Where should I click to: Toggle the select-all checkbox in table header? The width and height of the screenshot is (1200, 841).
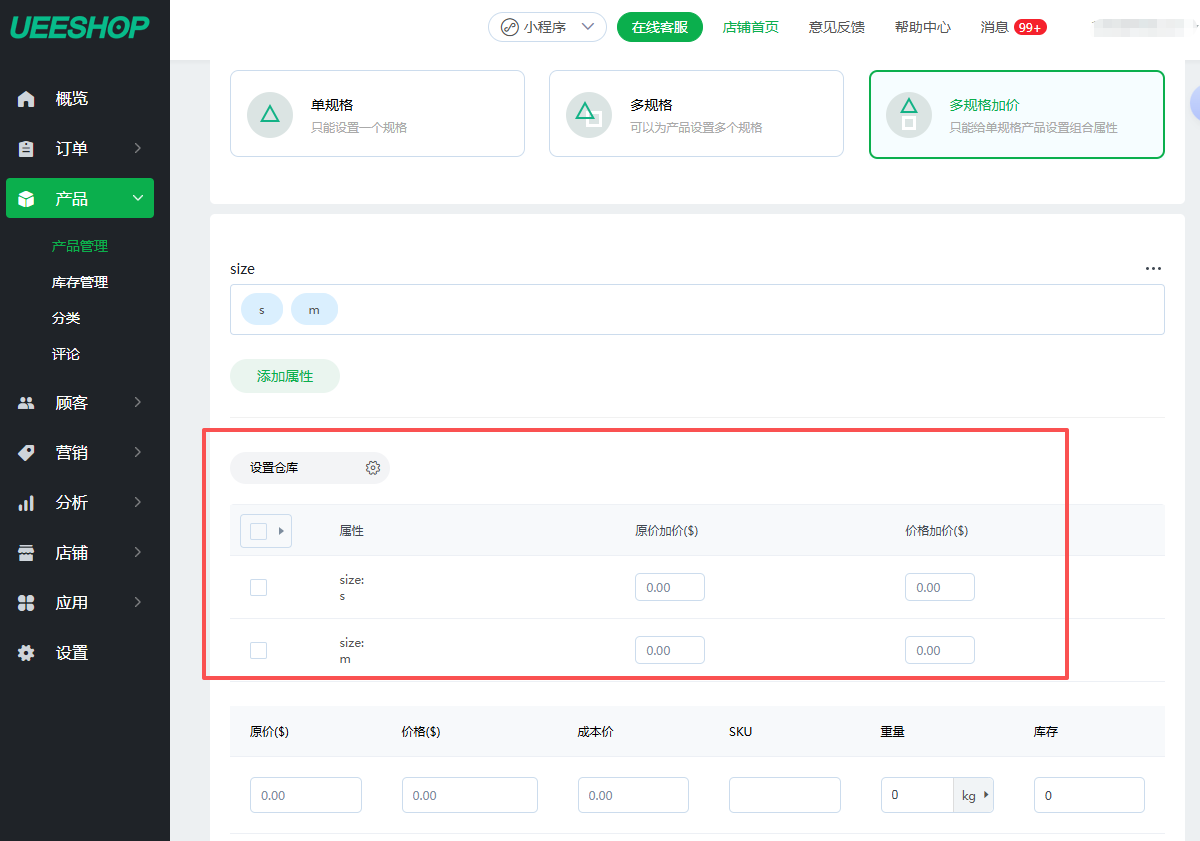click(258, 531)
